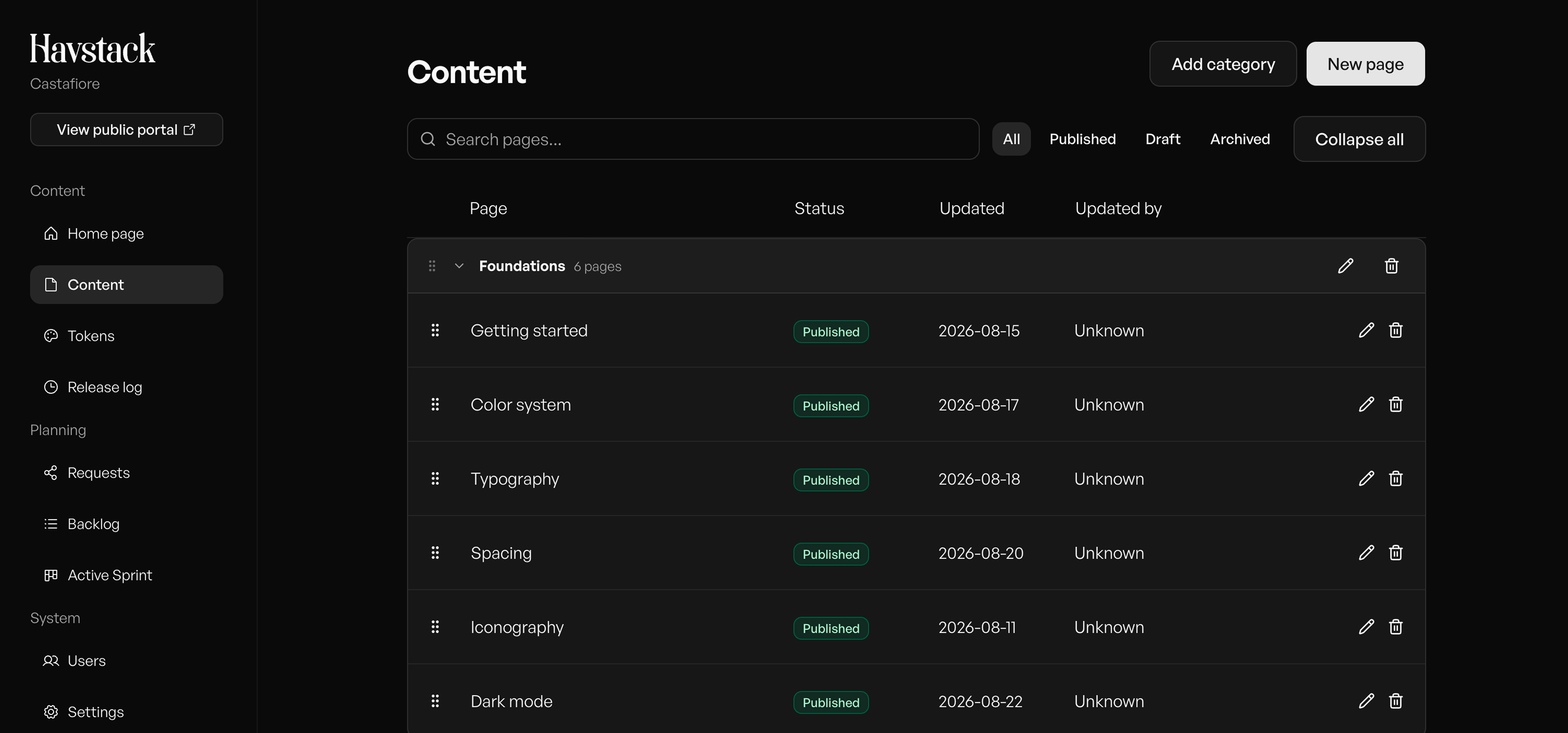Delete the Dark mode page
Screen dimensions: 1568x733
1396,701
